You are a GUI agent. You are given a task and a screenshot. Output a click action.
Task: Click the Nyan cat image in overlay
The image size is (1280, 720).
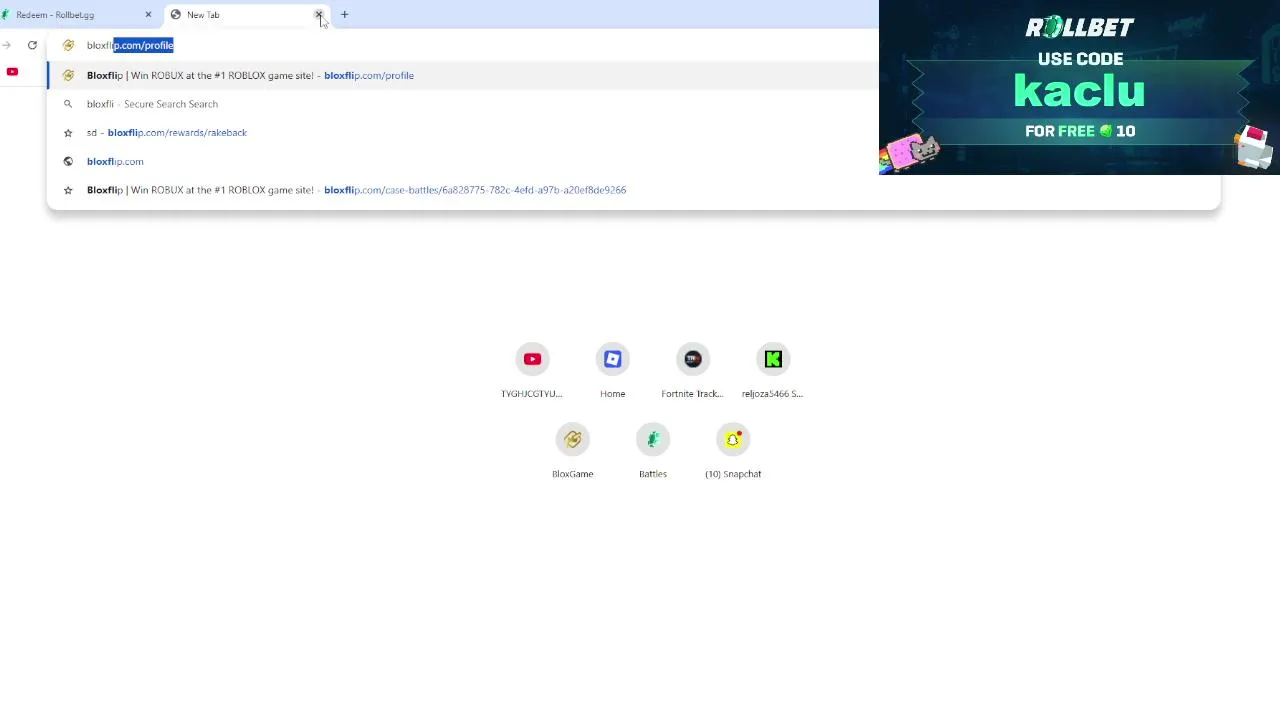point(910,153)
